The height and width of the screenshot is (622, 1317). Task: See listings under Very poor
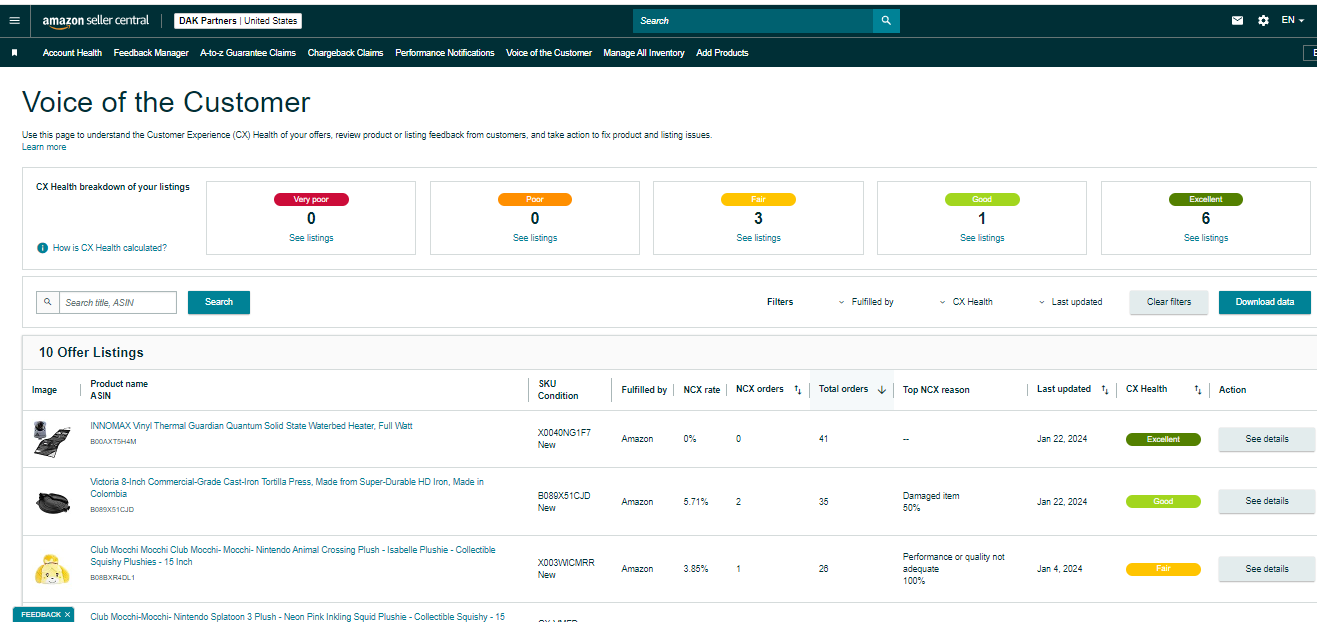point(311,238)
